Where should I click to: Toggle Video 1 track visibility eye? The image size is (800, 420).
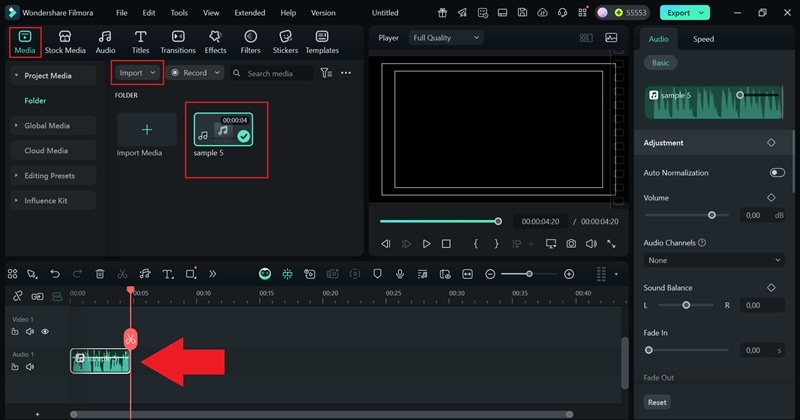click(x=45, y=332)
